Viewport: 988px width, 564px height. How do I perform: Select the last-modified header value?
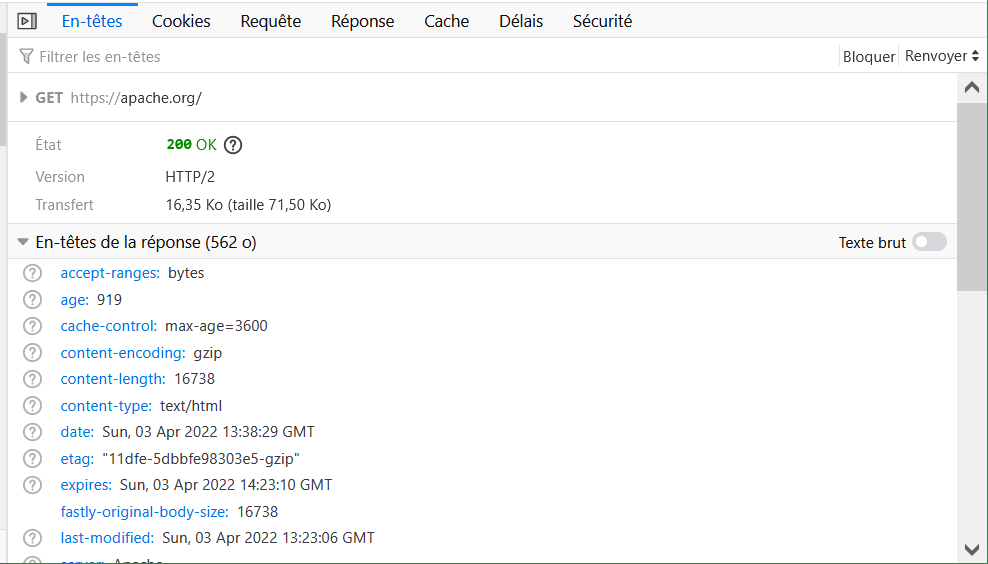pos(268,538)
